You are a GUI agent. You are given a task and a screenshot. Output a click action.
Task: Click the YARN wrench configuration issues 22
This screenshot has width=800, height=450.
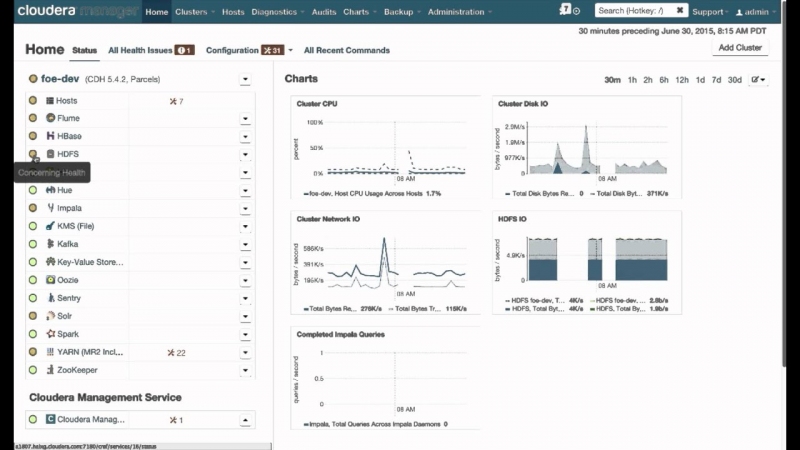(x=177, y=353)
